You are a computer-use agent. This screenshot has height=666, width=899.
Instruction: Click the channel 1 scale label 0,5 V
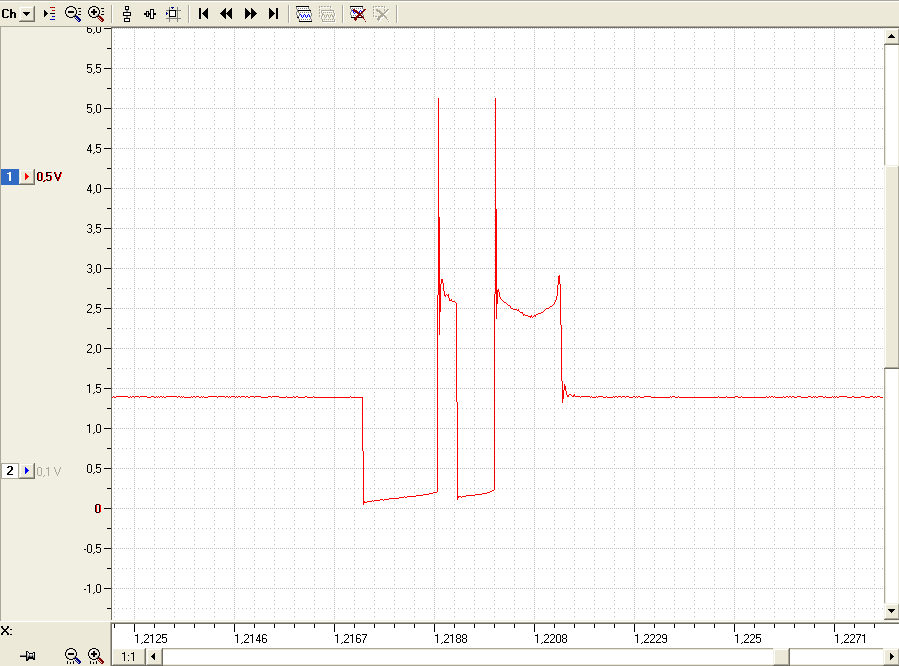49,177
